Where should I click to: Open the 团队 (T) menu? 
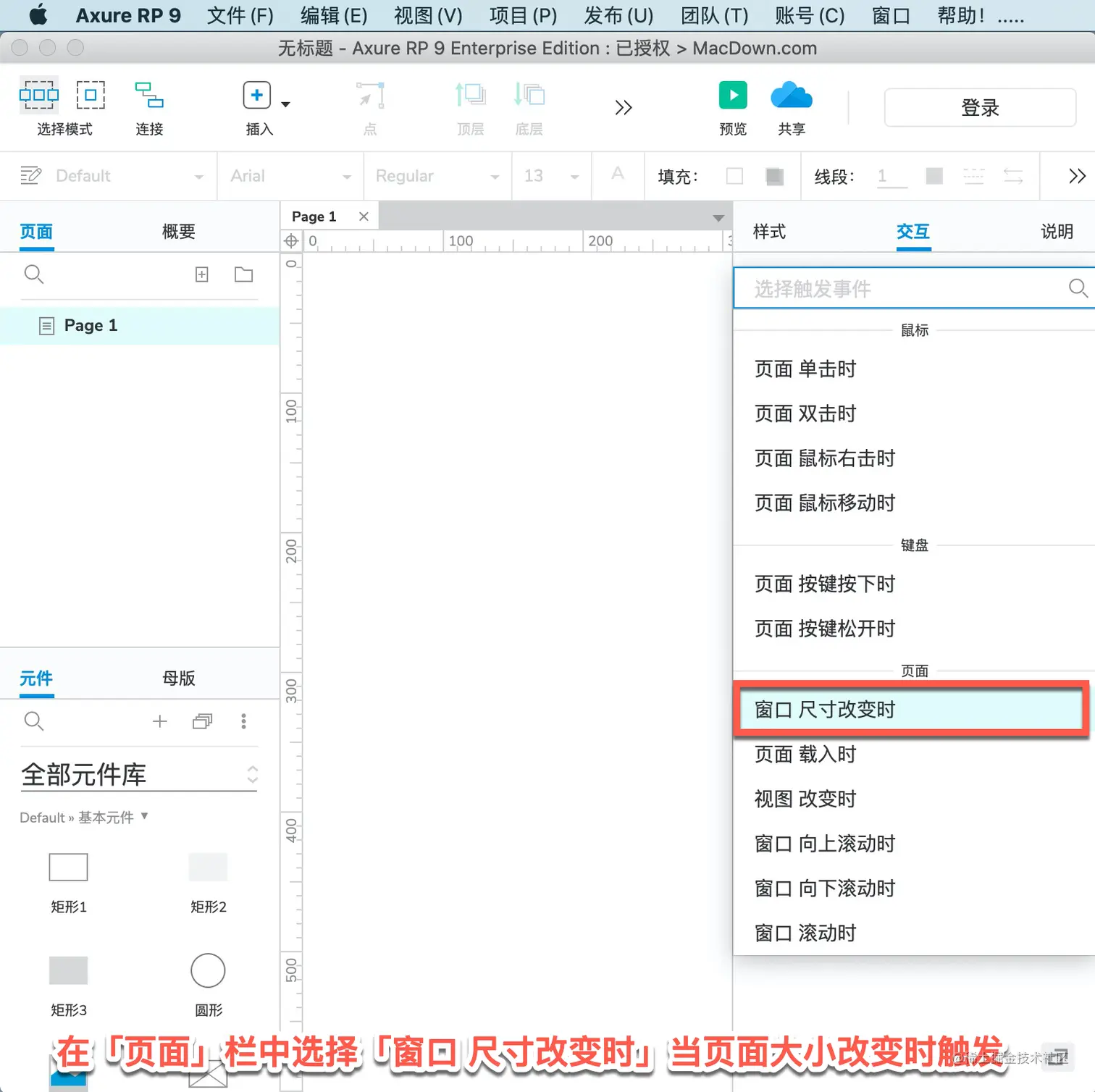[x=715, y=15]
